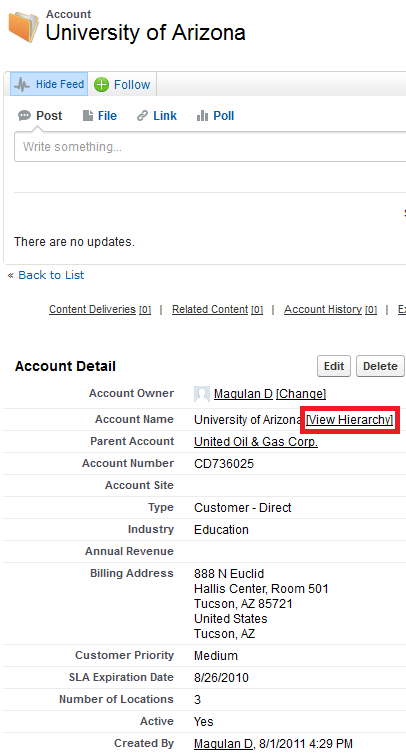Click the 888 N Euclid address line
This screenshot has height=753, width=406.
click(x=229, y=574)
